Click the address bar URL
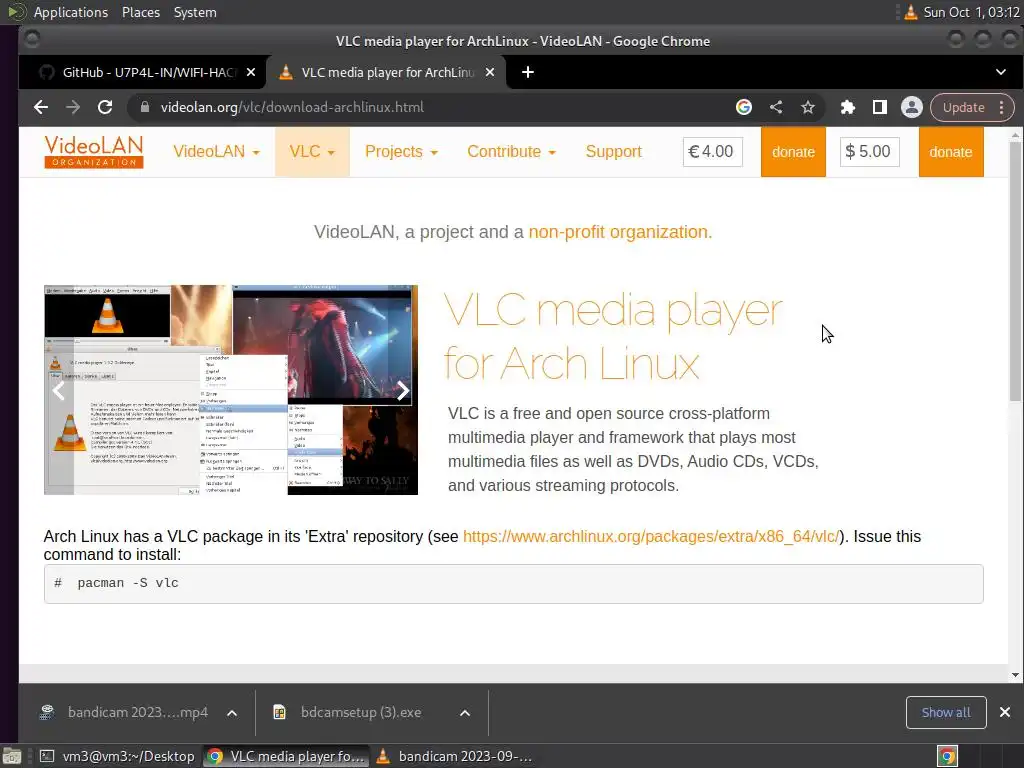The width and height of the screenshot is (1024, 768). [x=292, y=107]
